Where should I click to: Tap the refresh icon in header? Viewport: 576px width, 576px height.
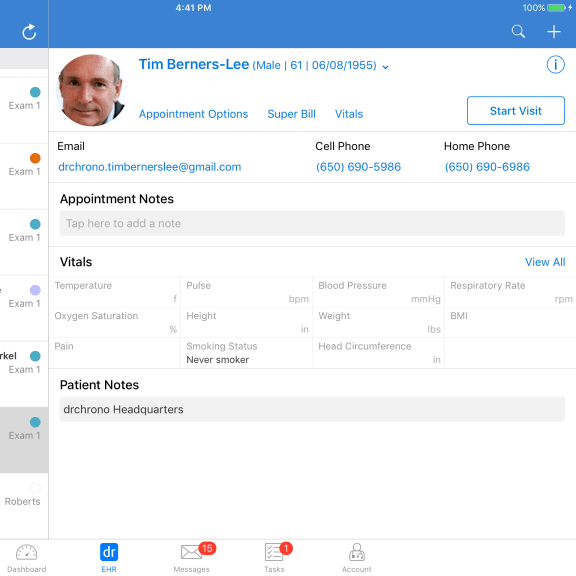(x=29, y=32)
